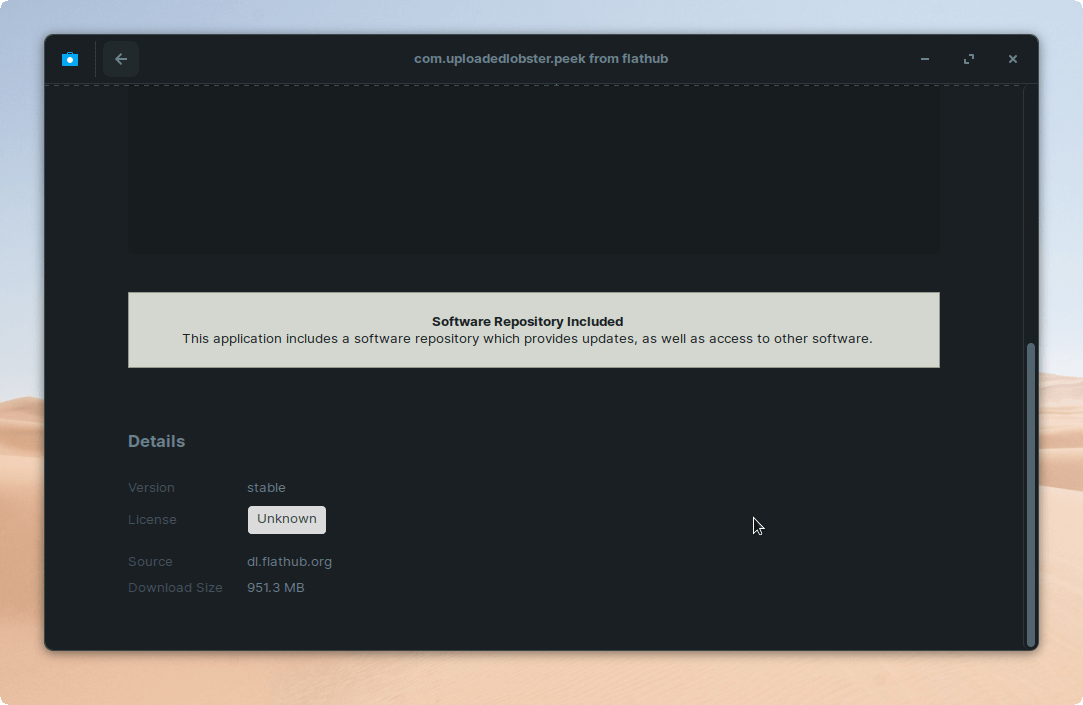
Task: Click the Download Size label
Action: pyautogui.click(x=175, y=588)
